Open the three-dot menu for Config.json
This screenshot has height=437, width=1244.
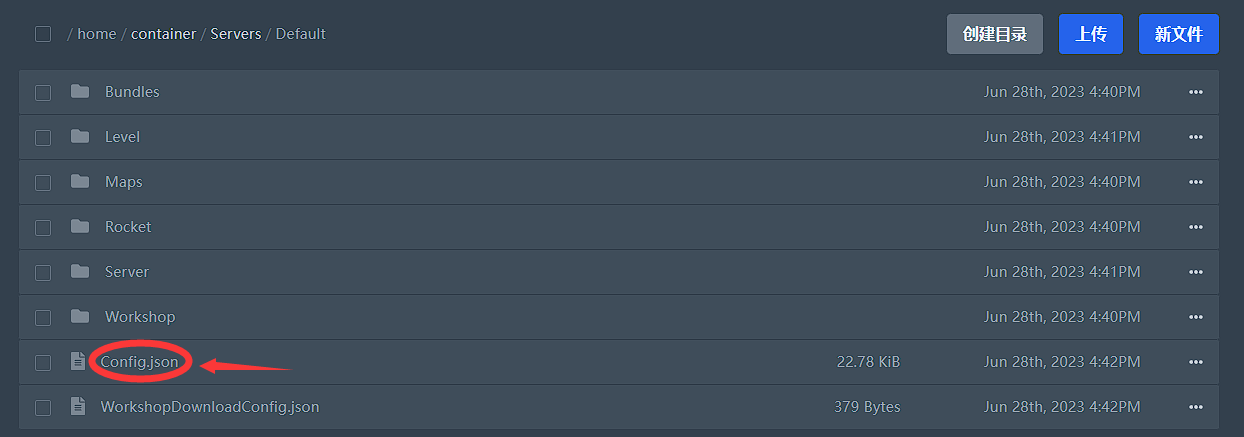(x=1196, y=362)
